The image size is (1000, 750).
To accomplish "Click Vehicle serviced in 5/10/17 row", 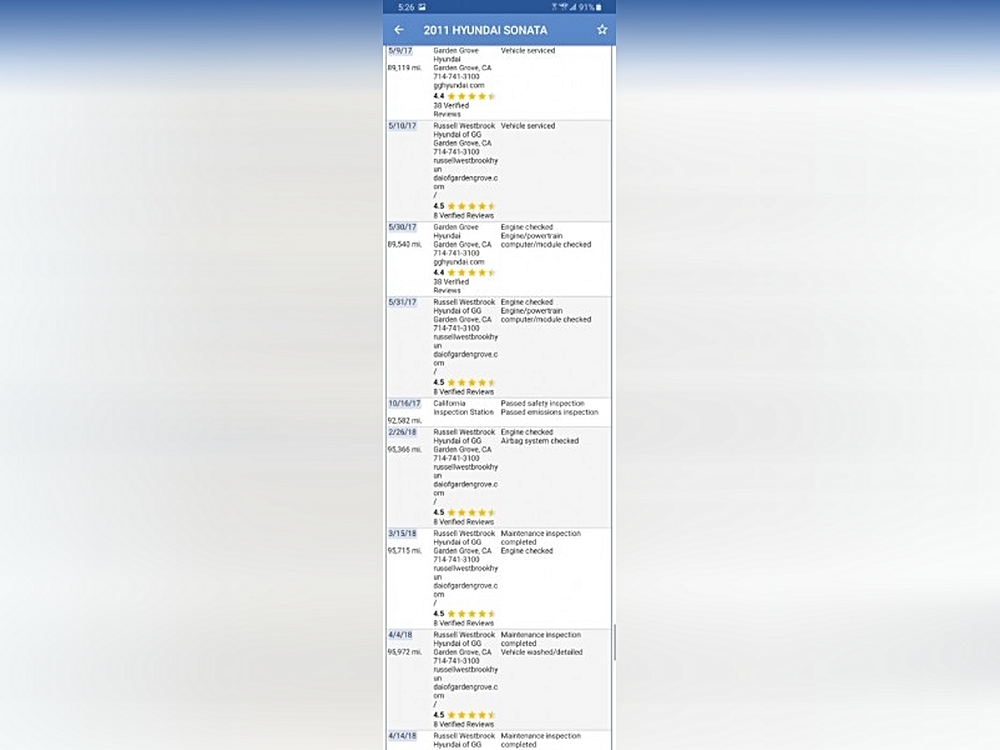I will pos(528,126).
